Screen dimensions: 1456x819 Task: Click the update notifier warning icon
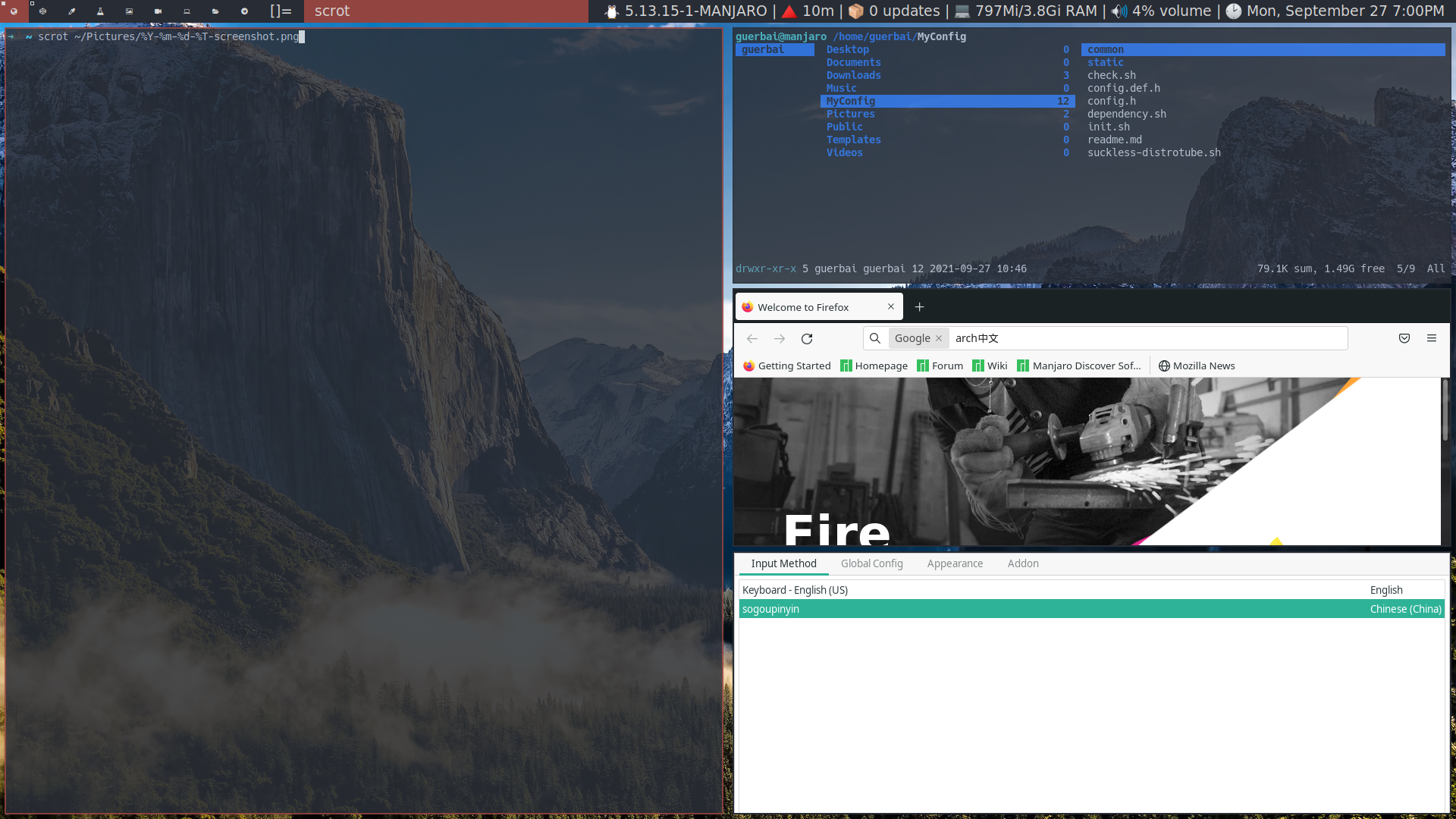(x=792, y=11)
